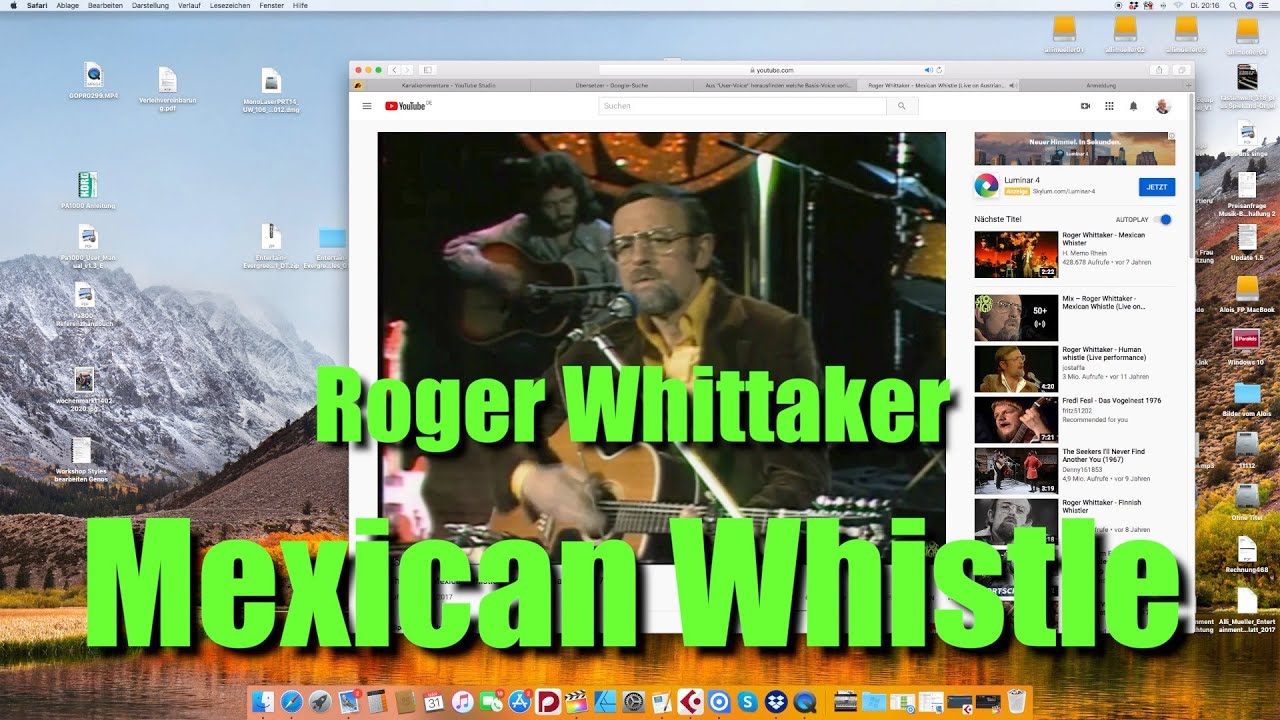Open Roger Whittaker Mexican Whister video link

click(1103, 239)
